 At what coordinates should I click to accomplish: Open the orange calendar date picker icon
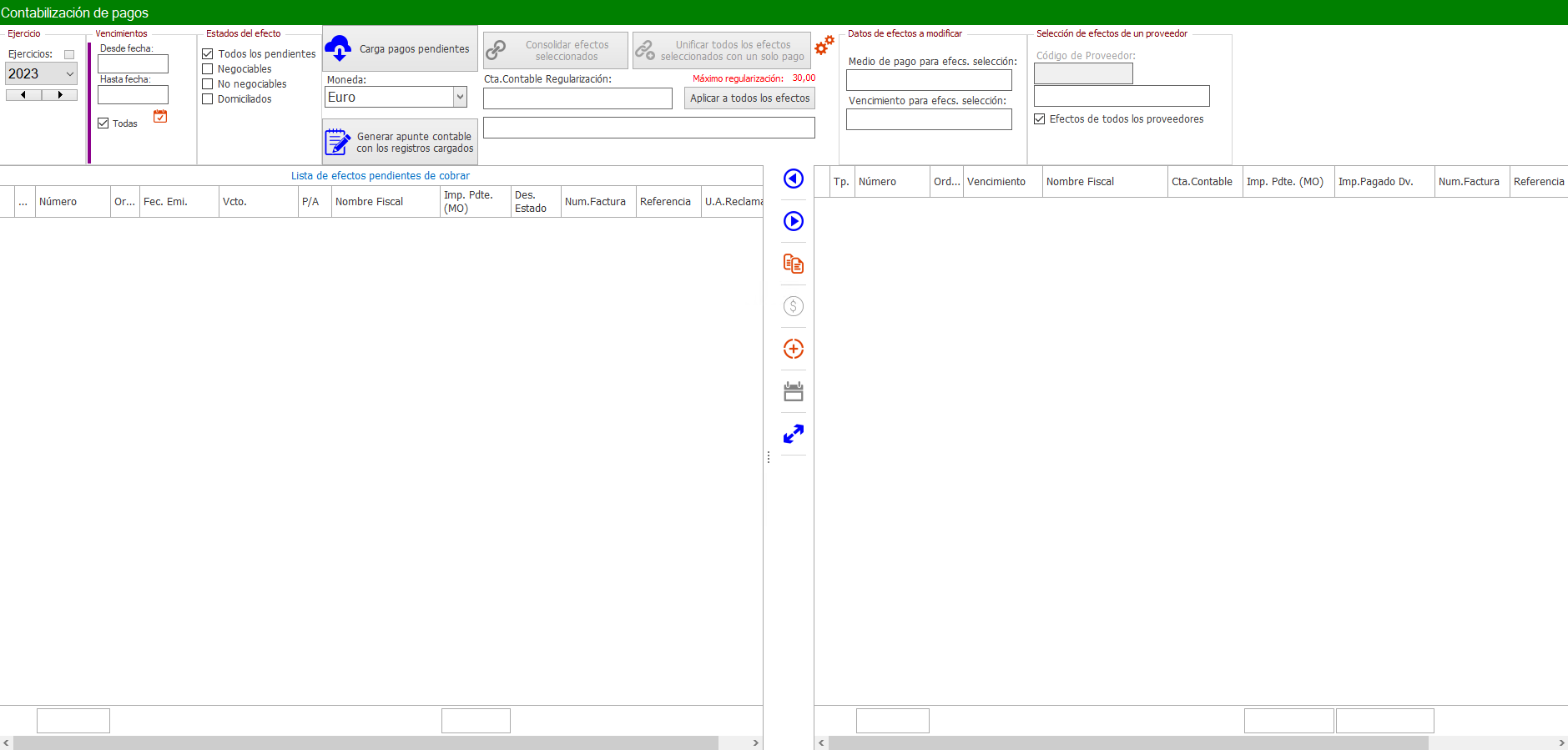coord(160,117)
